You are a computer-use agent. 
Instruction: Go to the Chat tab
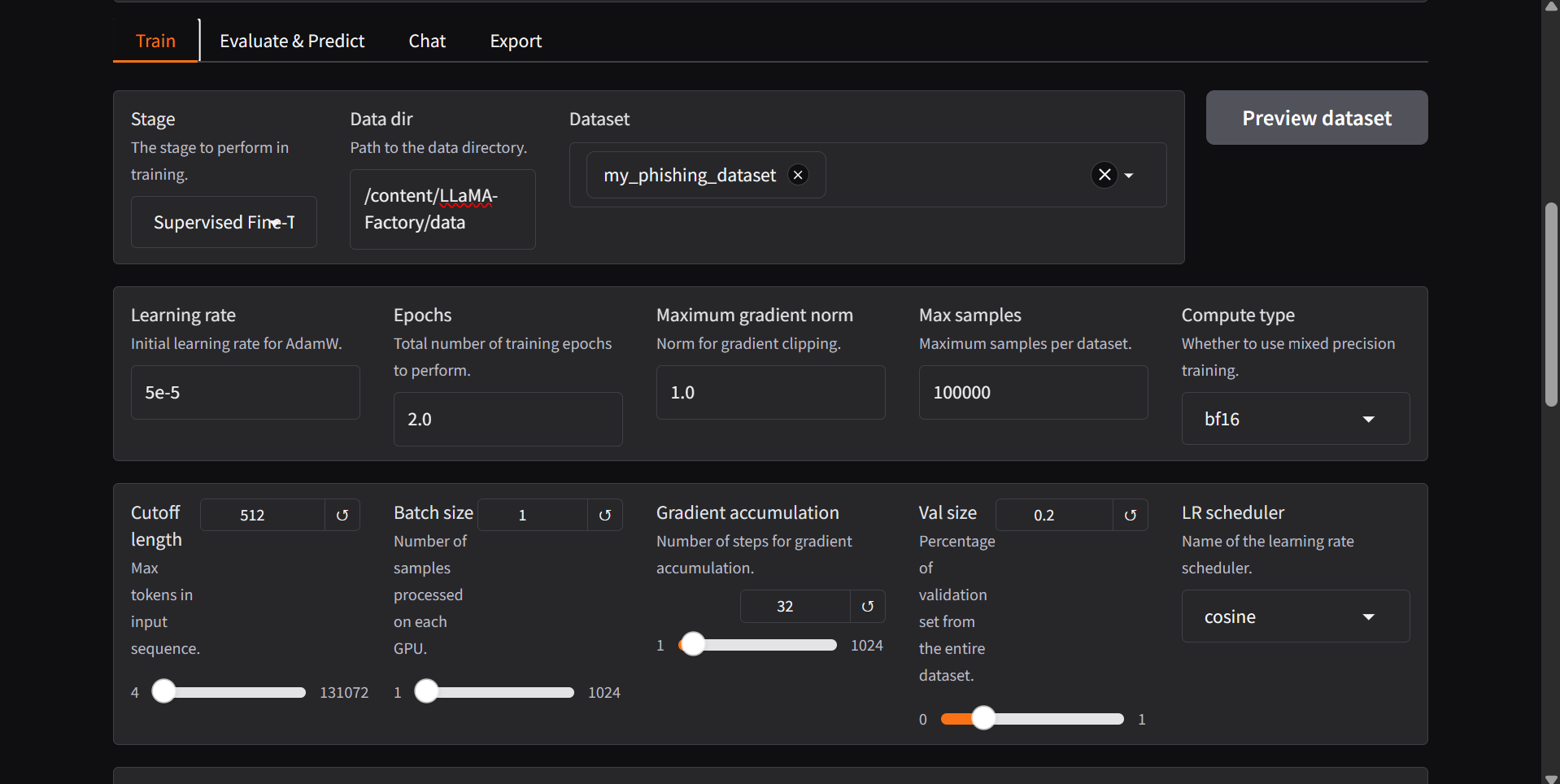(x=427, y=41)
